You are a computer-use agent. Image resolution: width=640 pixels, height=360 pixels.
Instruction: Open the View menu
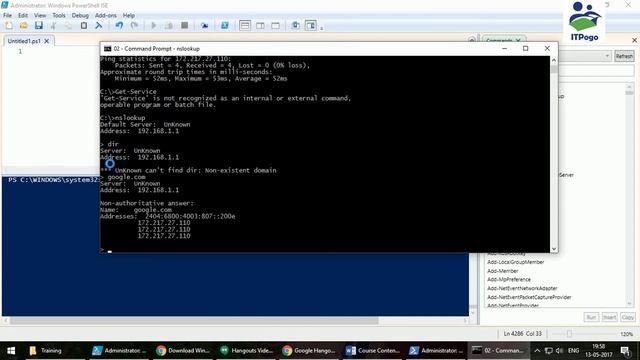[x=40, y=15]
